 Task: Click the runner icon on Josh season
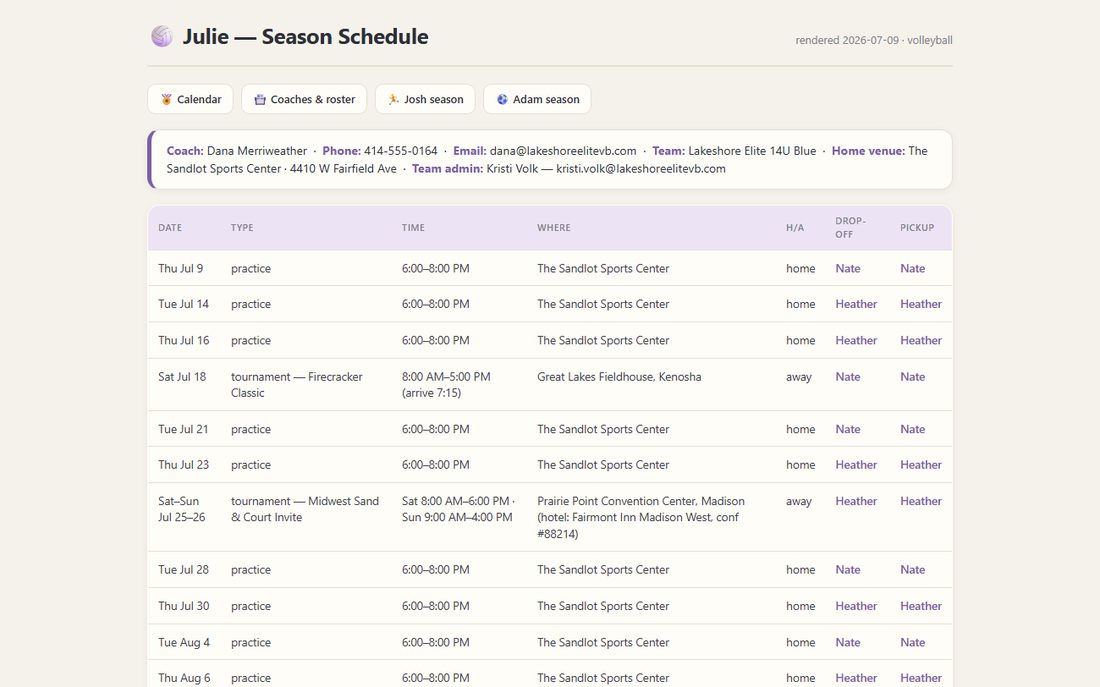(x=394, y=100)
